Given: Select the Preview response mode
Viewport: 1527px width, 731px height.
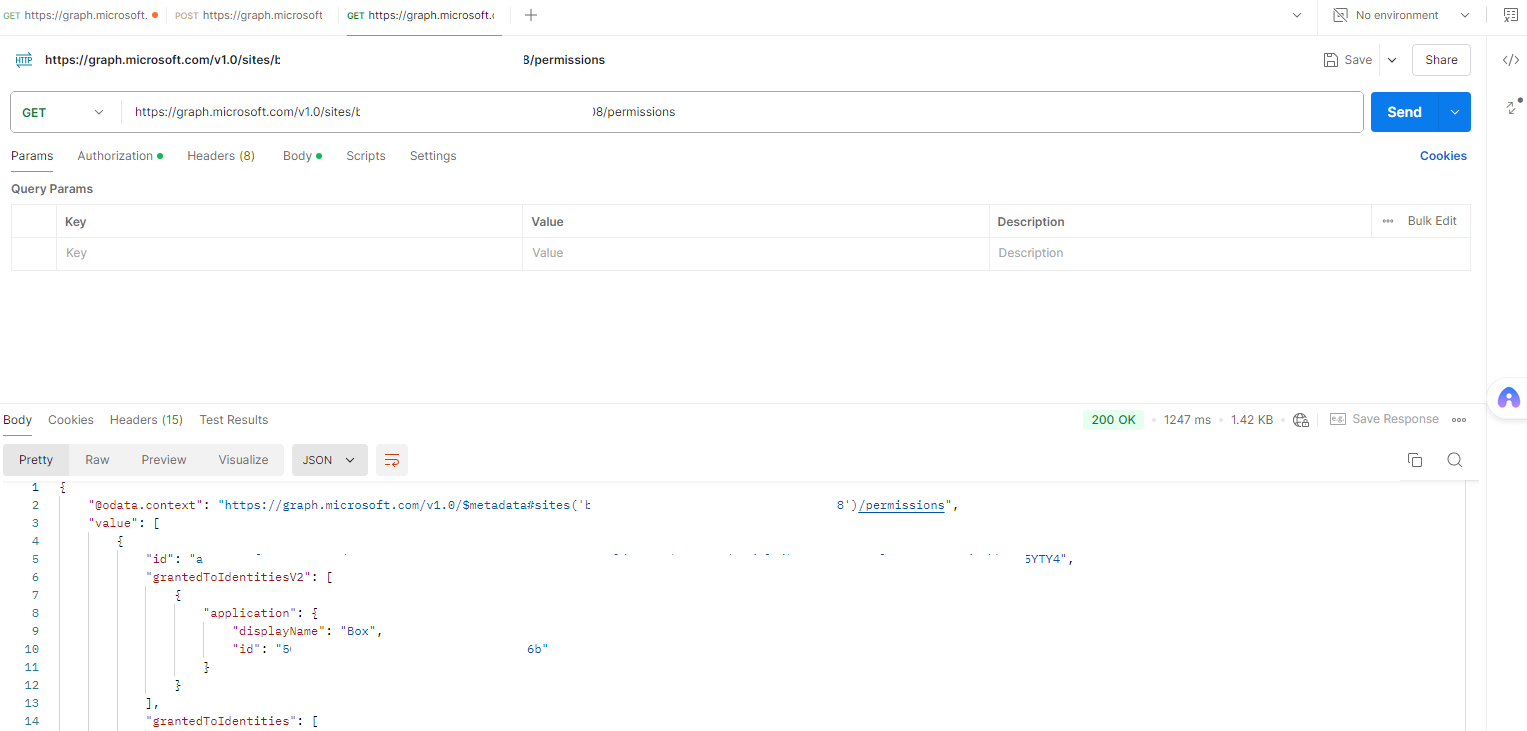Looking at the screenshot, I should coord(163,459).
